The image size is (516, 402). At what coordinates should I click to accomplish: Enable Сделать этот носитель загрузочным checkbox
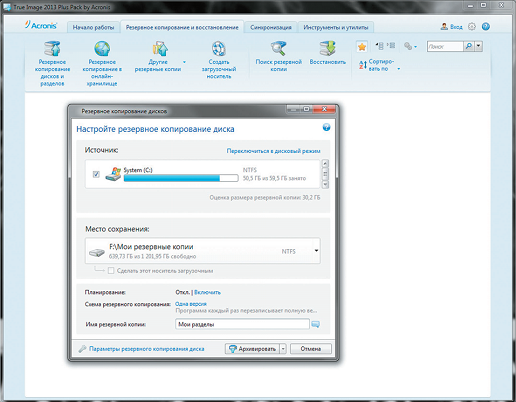111,270
